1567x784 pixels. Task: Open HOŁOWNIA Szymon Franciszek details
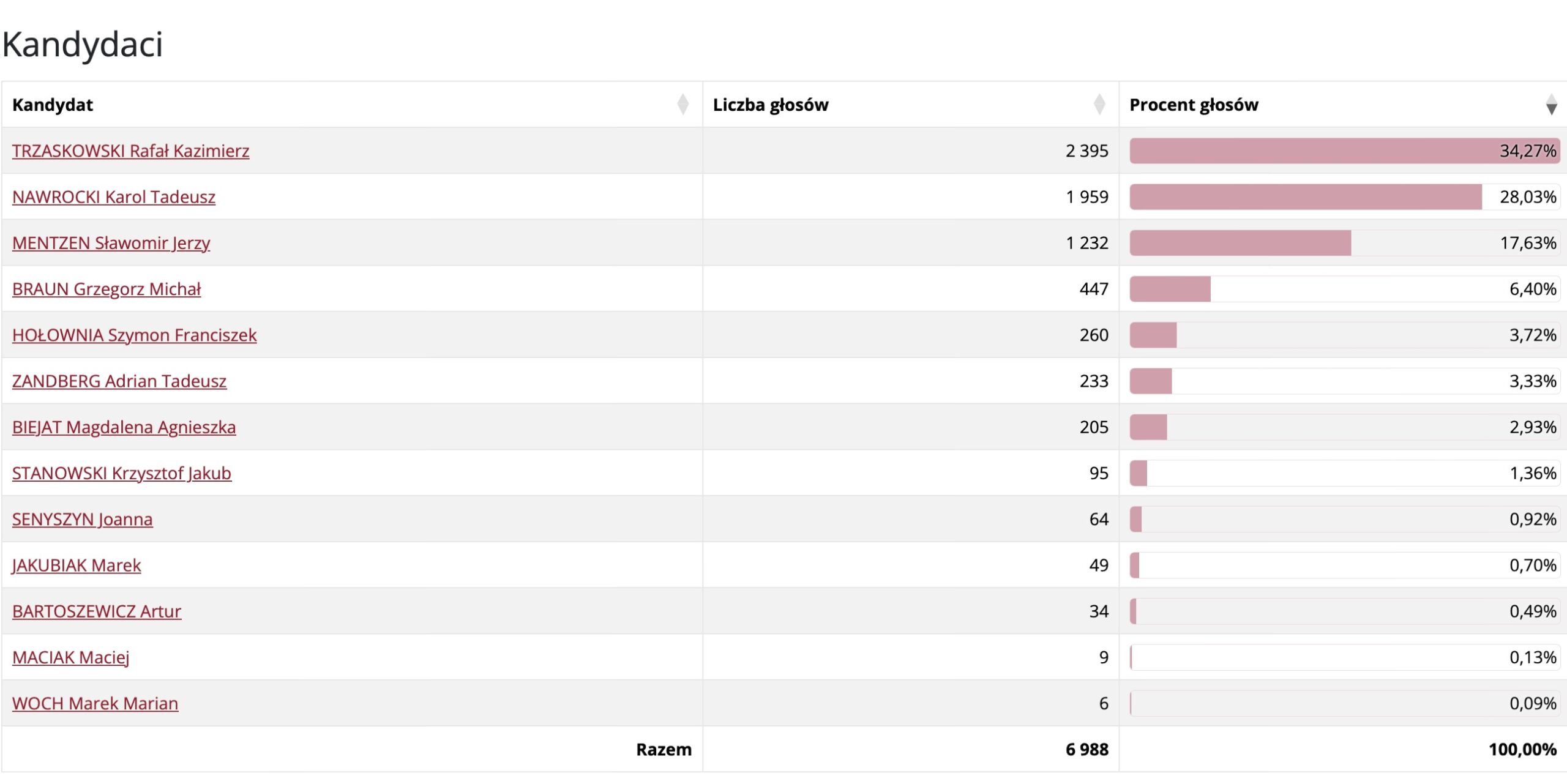click(x=134, y=335)
